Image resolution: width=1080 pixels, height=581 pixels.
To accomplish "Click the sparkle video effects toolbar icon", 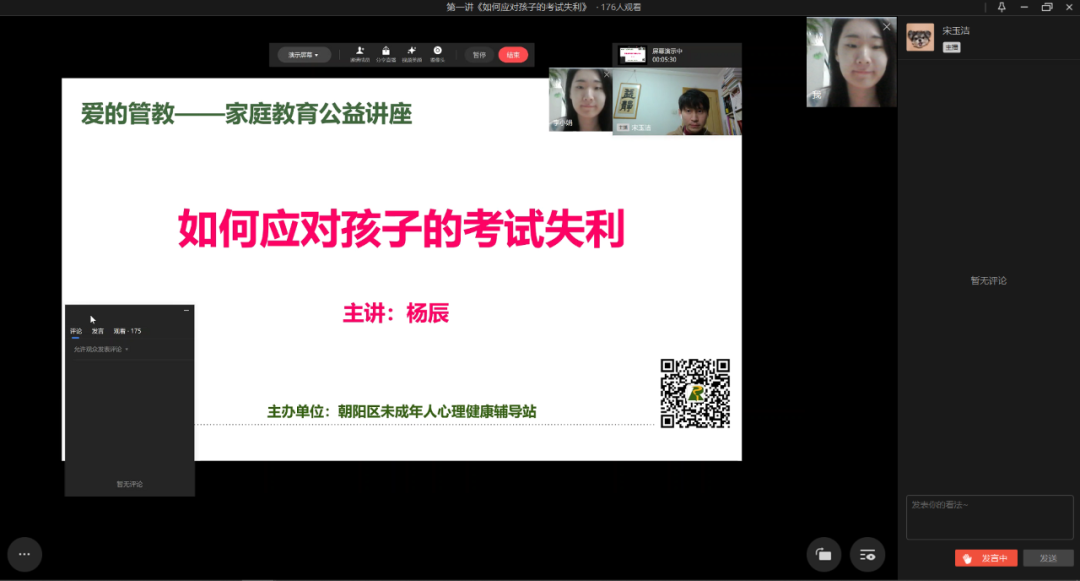I will tap(411, 53).
